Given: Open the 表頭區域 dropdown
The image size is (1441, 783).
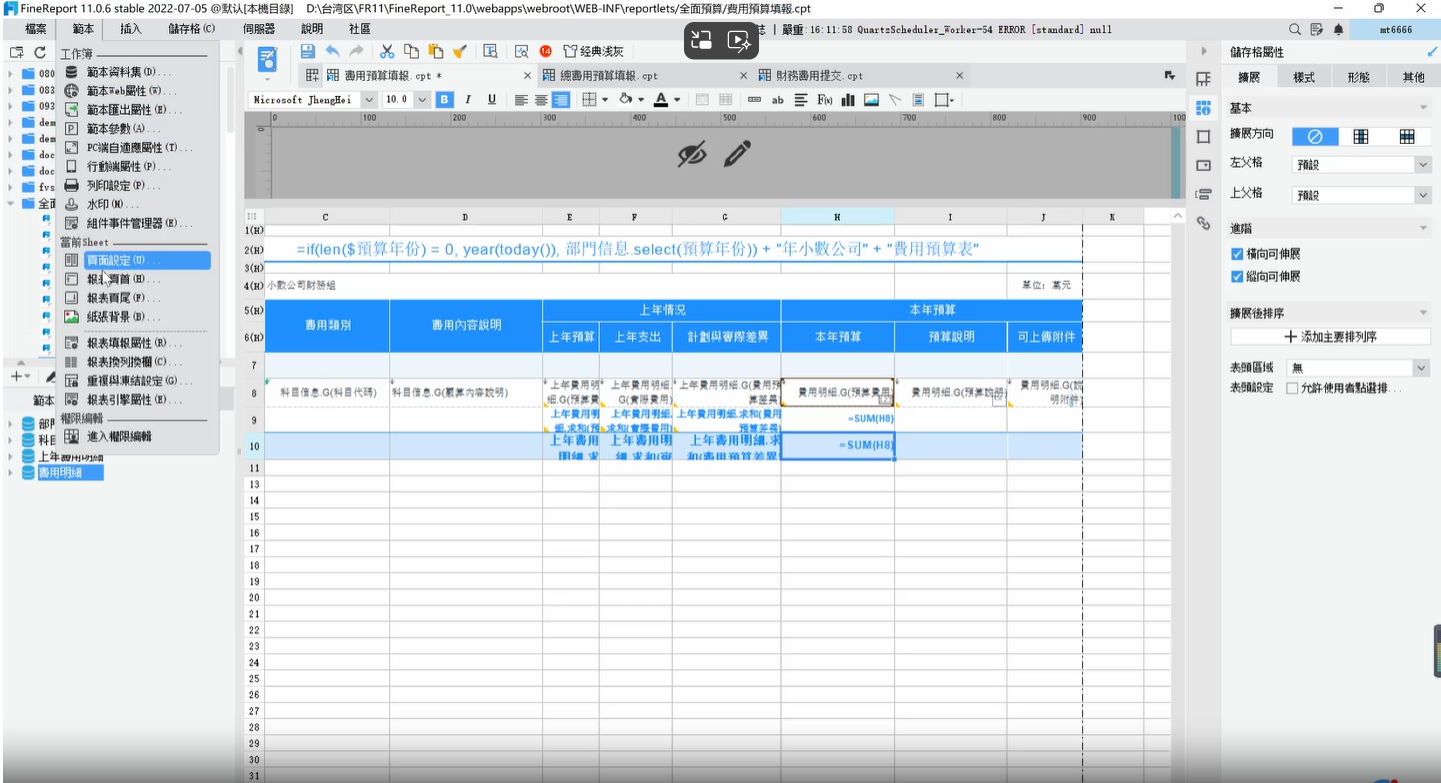Looking at the screenshot, I should 1359,368.
